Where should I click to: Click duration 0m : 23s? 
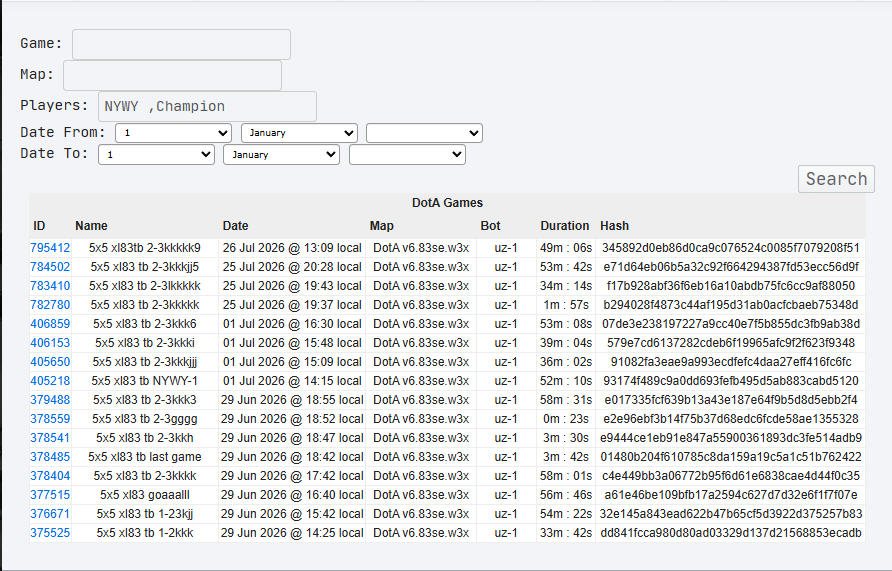[566, 419]
